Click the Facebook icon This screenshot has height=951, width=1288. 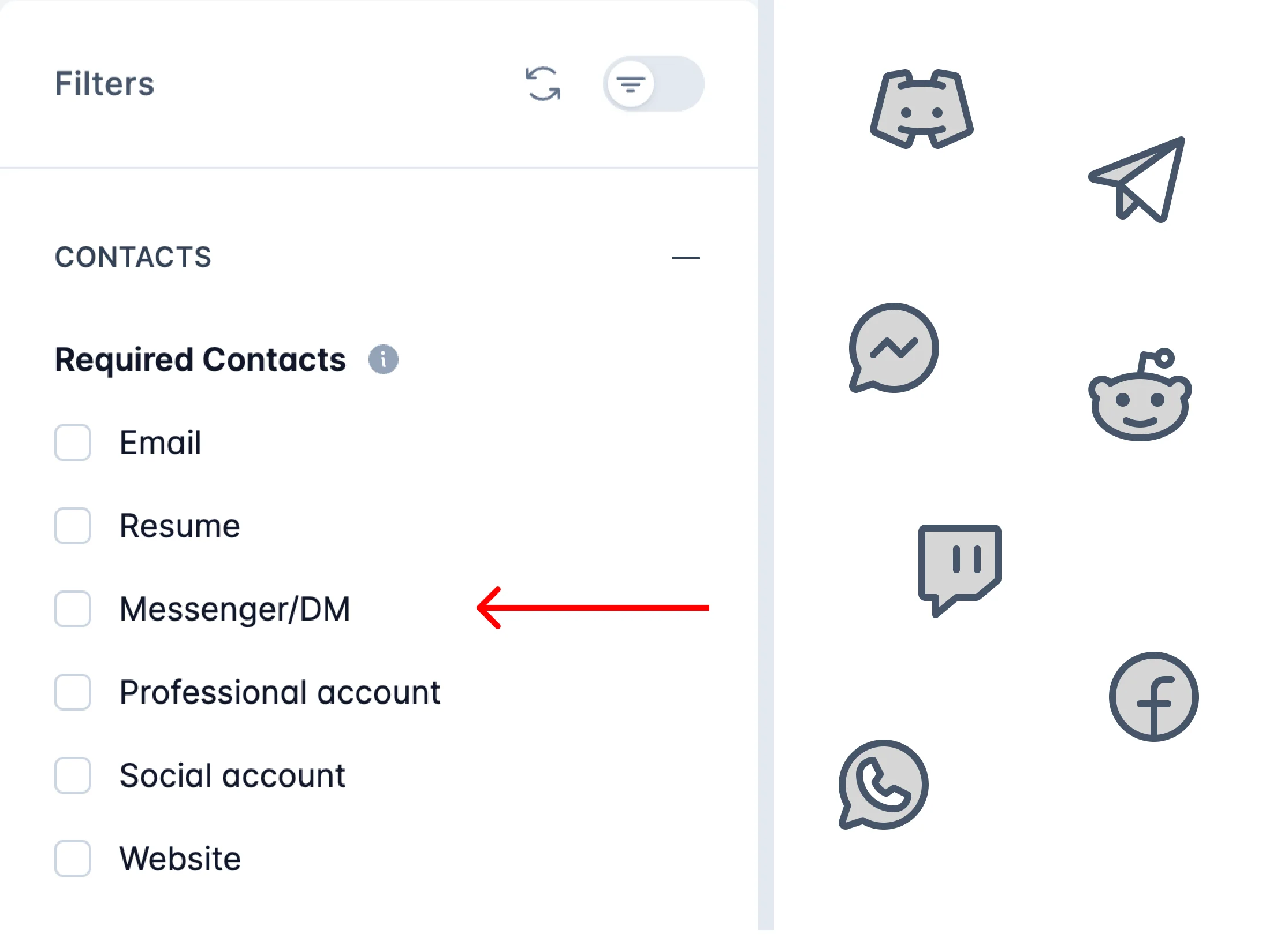(x=1153, y=697)
